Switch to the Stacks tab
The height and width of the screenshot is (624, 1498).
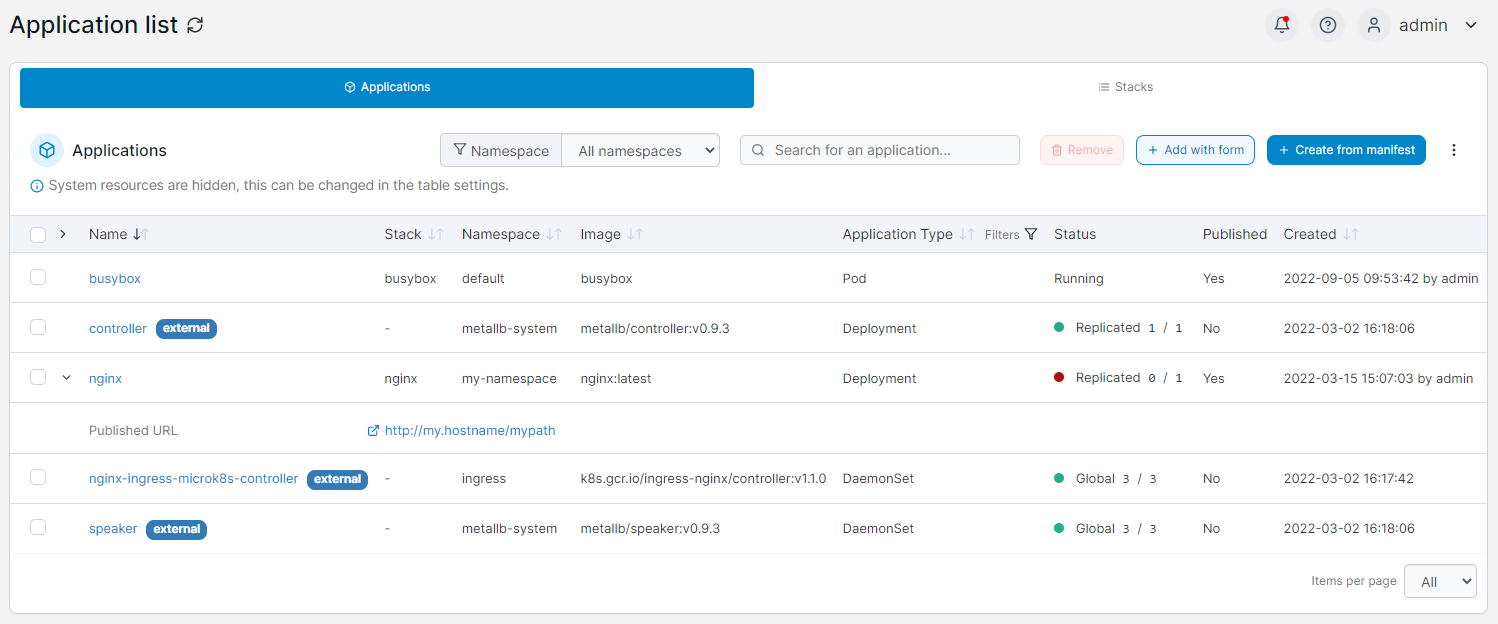pyautogui.click(x=1125, y=87)
